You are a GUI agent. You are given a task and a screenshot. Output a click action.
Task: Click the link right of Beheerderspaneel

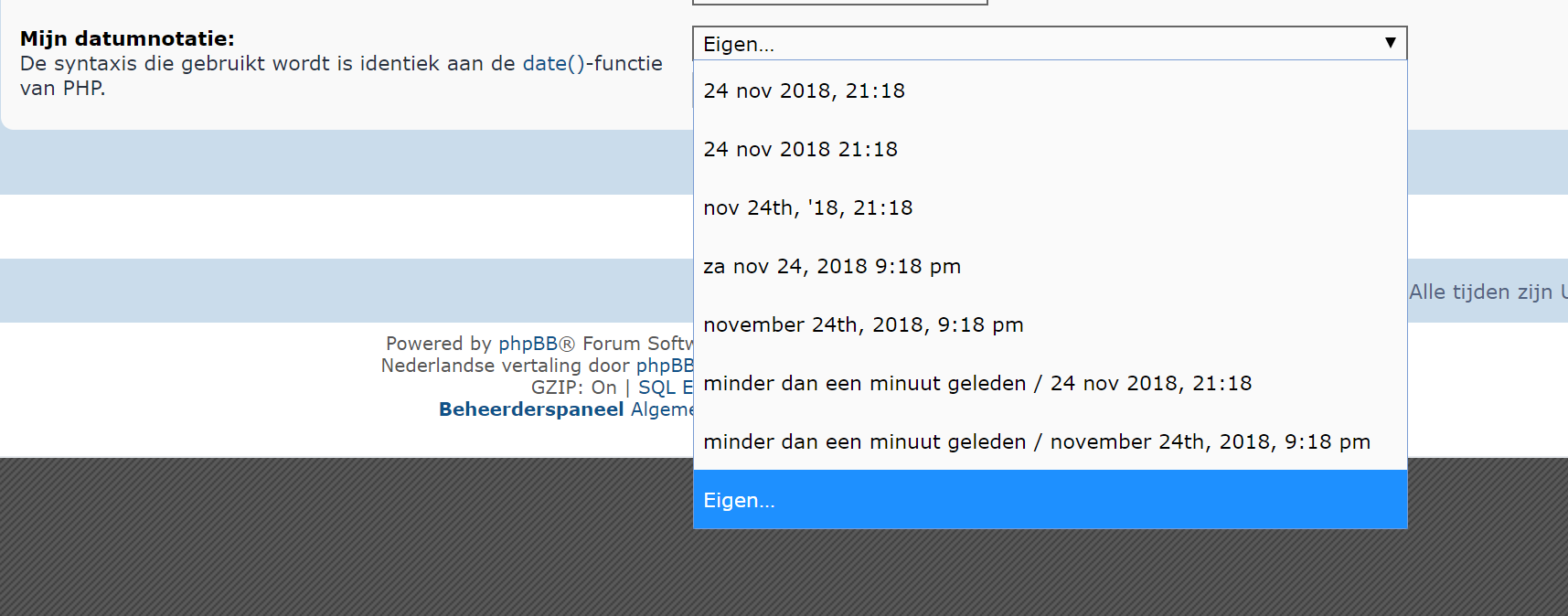pyautogui.click(x=662, y=409)
